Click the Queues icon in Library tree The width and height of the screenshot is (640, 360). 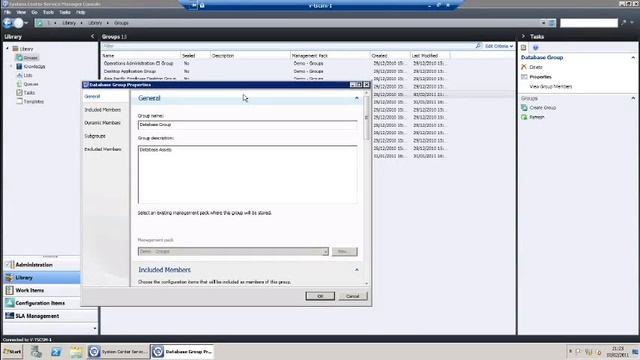[19, 84]
